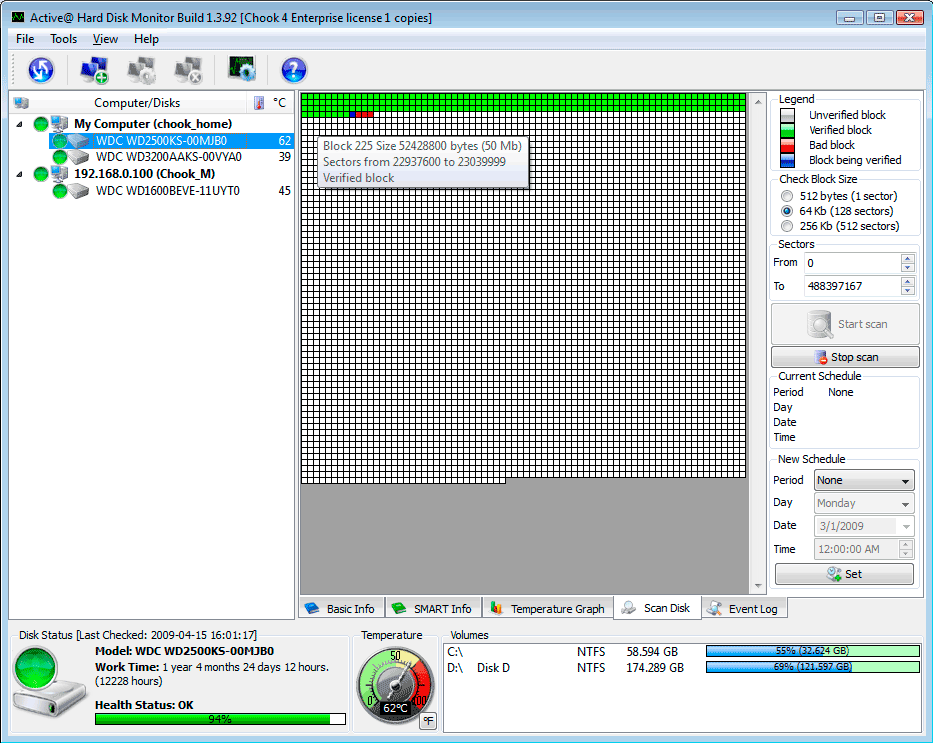
Task: Click the thermometer column header icon
Action: 259,103
